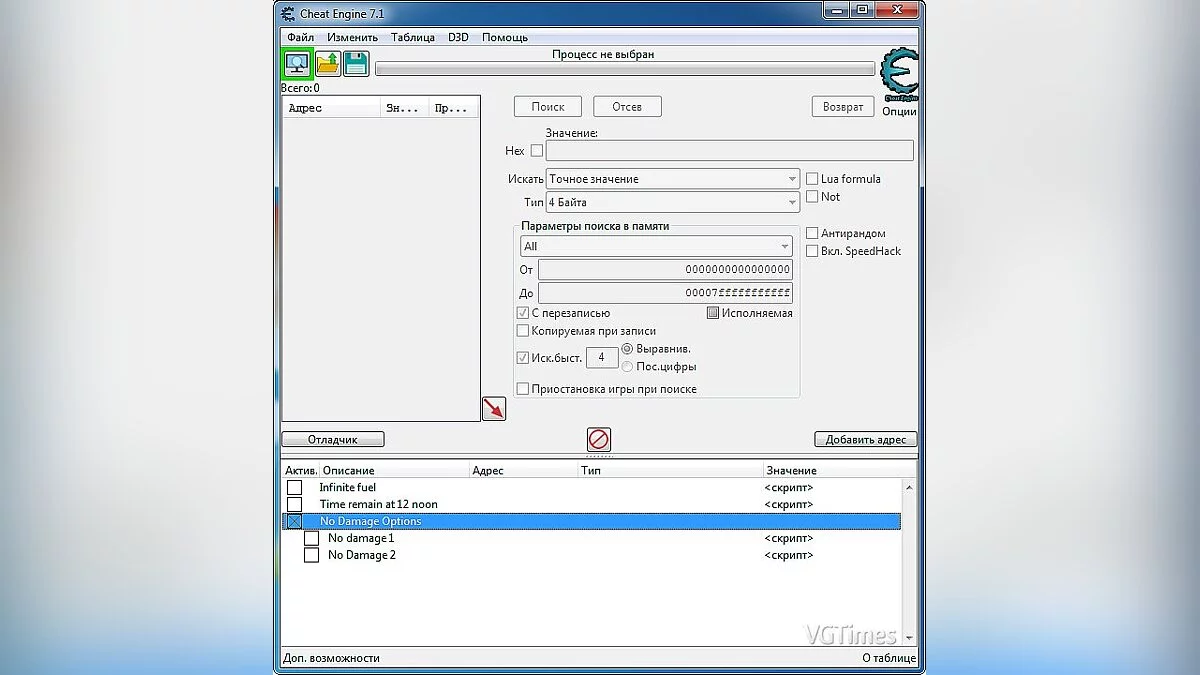
Task: Enable the Вкл. SpeedHack checkbox
Action: pyautogui.click(x=812, y=251)
